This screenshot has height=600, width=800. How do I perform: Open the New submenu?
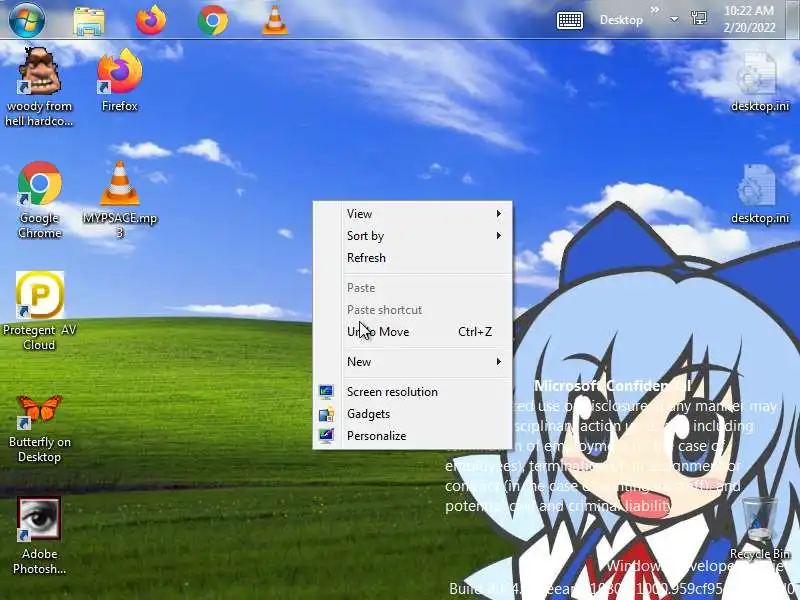[412, 362]
